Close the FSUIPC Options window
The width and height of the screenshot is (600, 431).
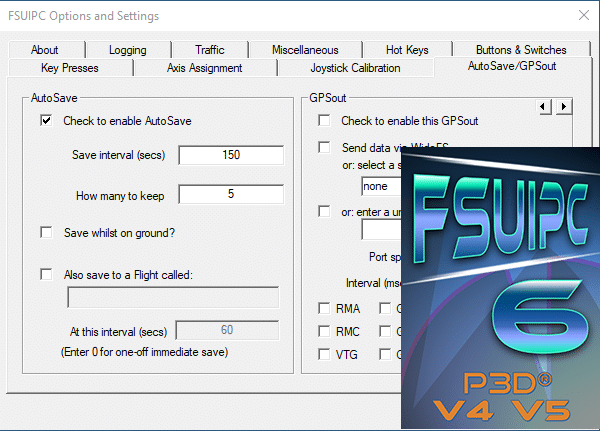[583, 16]
